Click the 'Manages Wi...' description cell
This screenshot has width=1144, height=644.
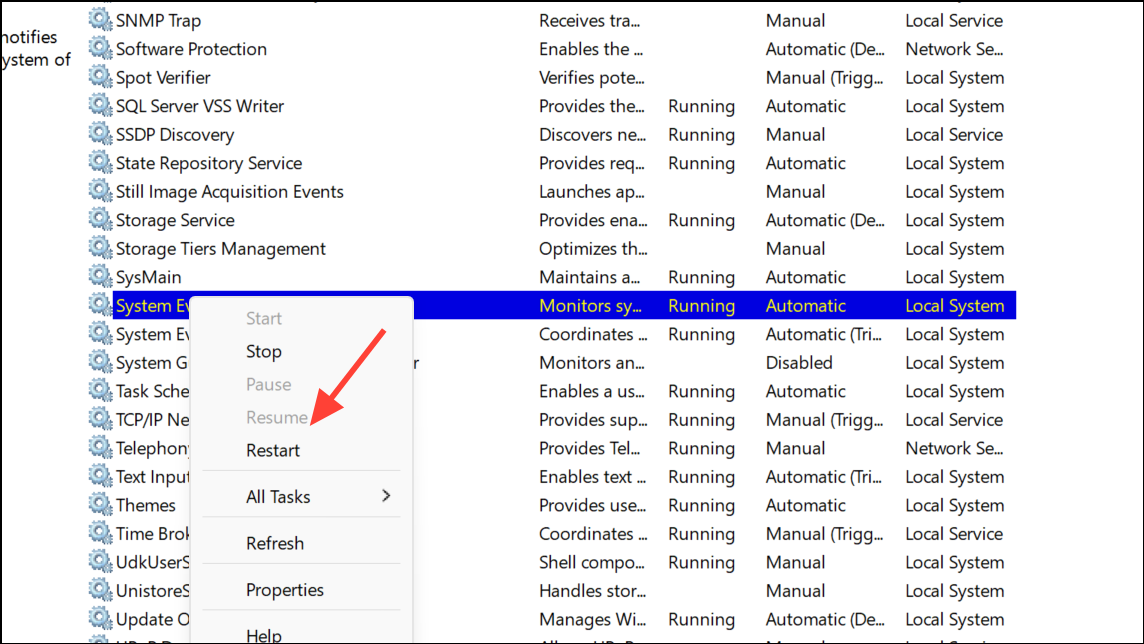point(592,619)
